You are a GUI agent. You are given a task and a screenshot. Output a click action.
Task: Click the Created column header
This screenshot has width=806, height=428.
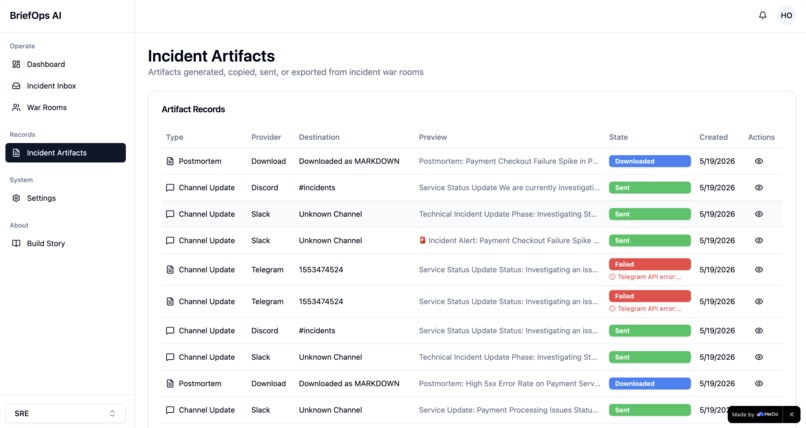click(x=713, y=137)
